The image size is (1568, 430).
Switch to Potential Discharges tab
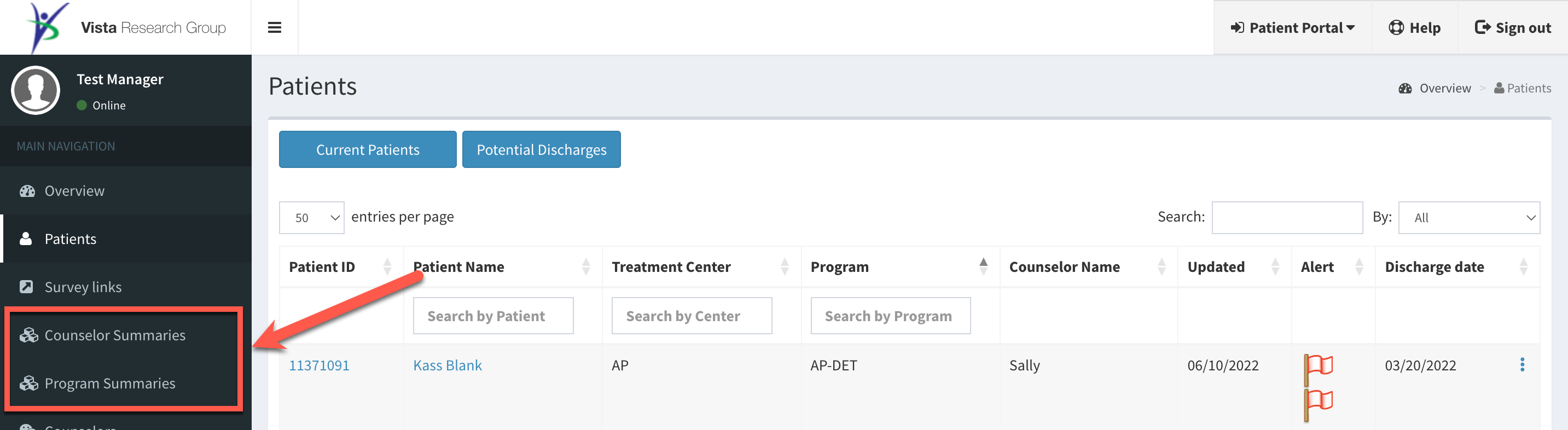541,149
